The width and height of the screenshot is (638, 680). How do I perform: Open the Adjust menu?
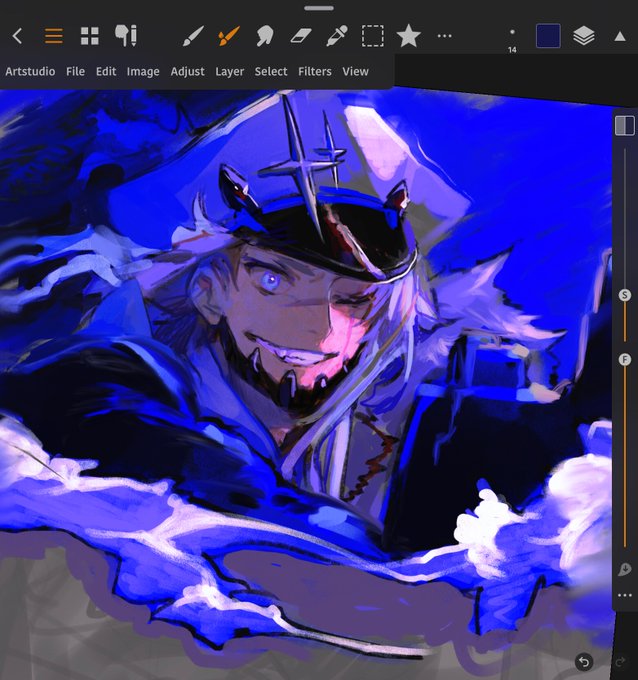tap(187, 71)
